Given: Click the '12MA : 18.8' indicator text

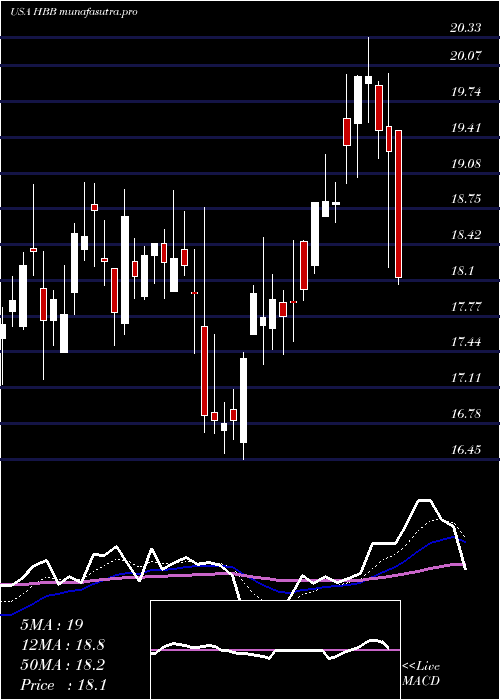Looking at the screenshot, I should coord(62,645).
